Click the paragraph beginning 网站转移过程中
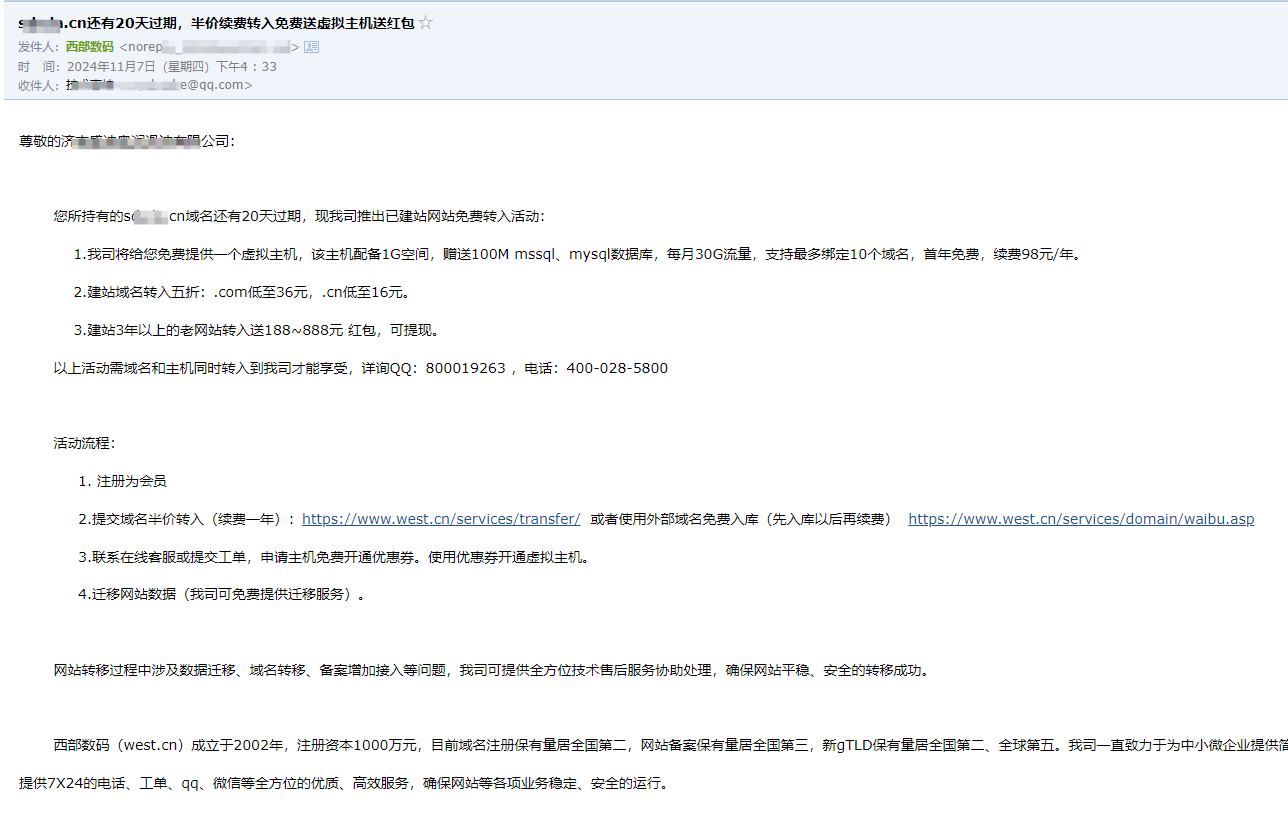 [493, 670]
